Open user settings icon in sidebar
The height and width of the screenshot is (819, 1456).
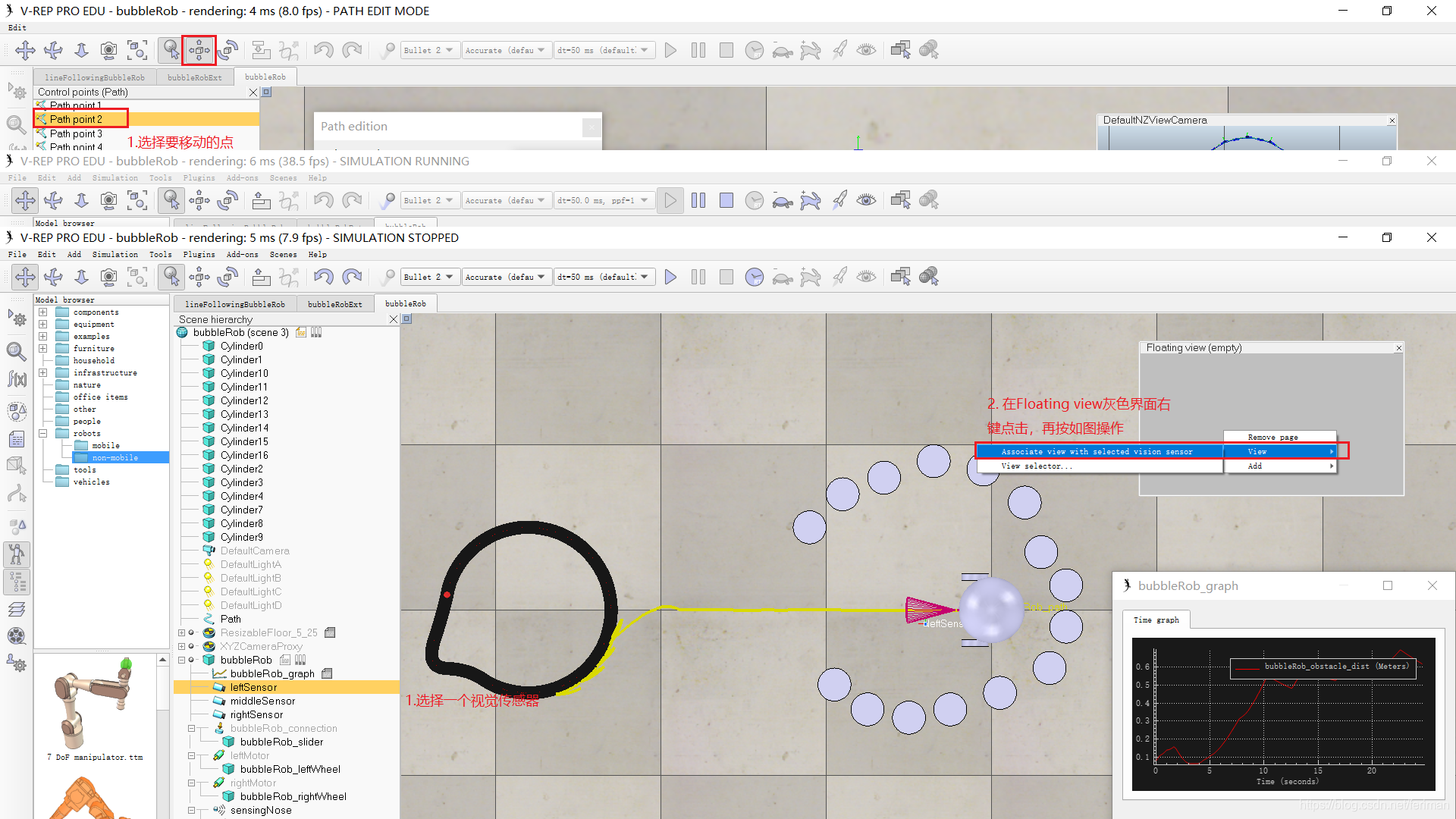pos(17,664)
